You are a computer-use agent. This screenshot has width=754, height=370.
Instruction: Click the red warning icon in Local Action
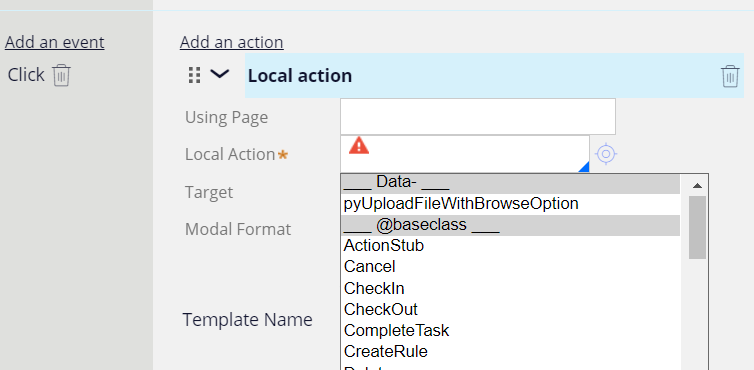(359, 145)
